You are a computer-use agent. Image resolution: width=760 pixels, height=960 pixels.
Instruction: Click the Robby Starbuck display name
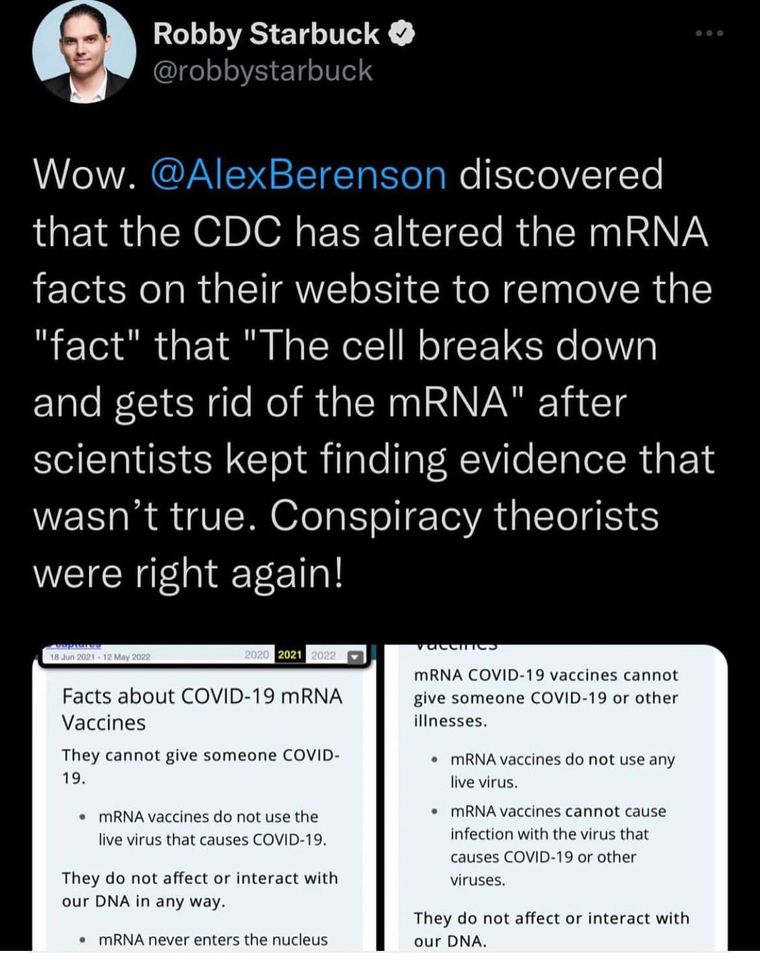pyautogui.click(x=266, y=34)
